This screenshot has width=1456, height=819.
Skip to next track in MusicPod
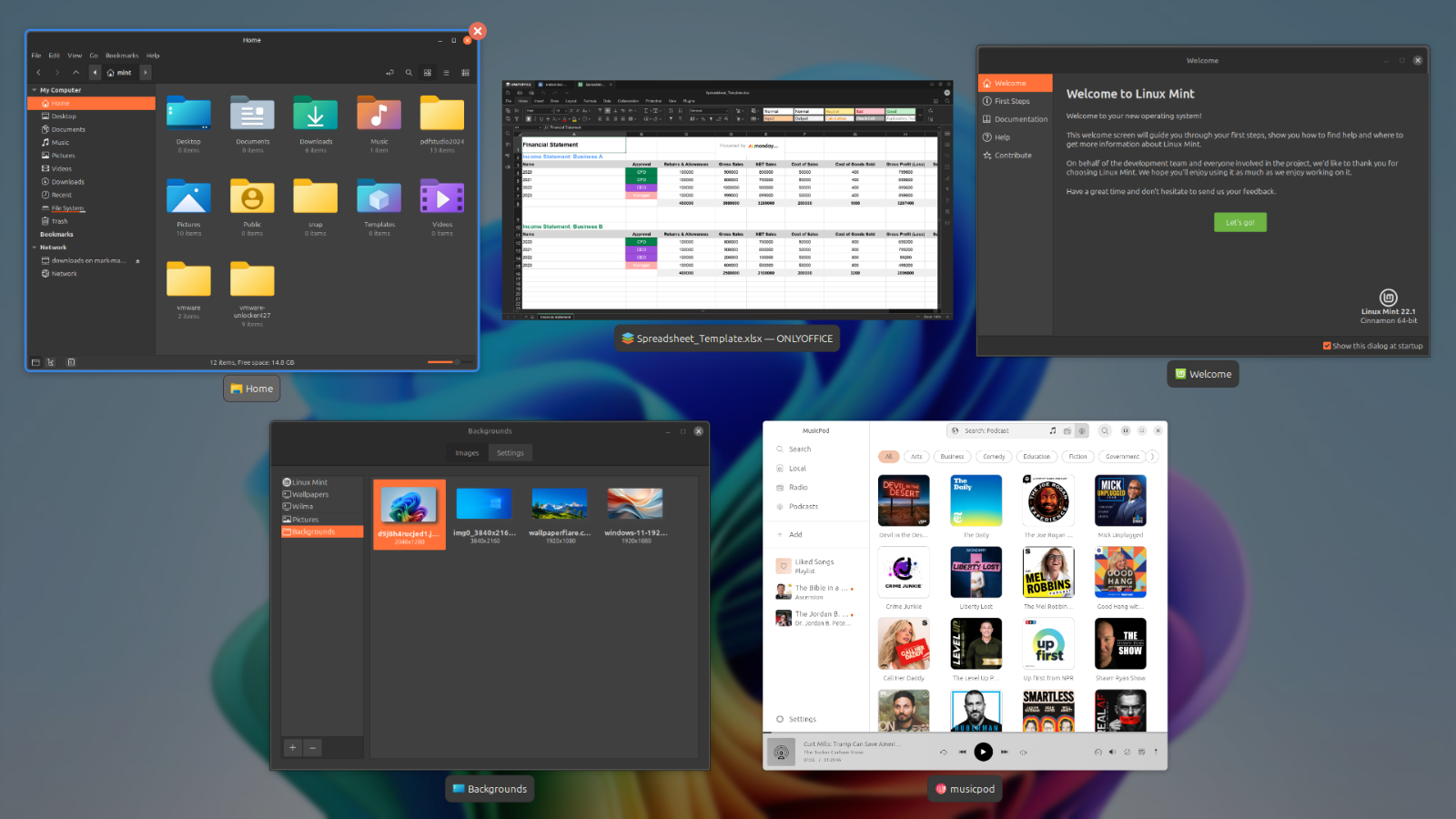(x=1005, y=752)
